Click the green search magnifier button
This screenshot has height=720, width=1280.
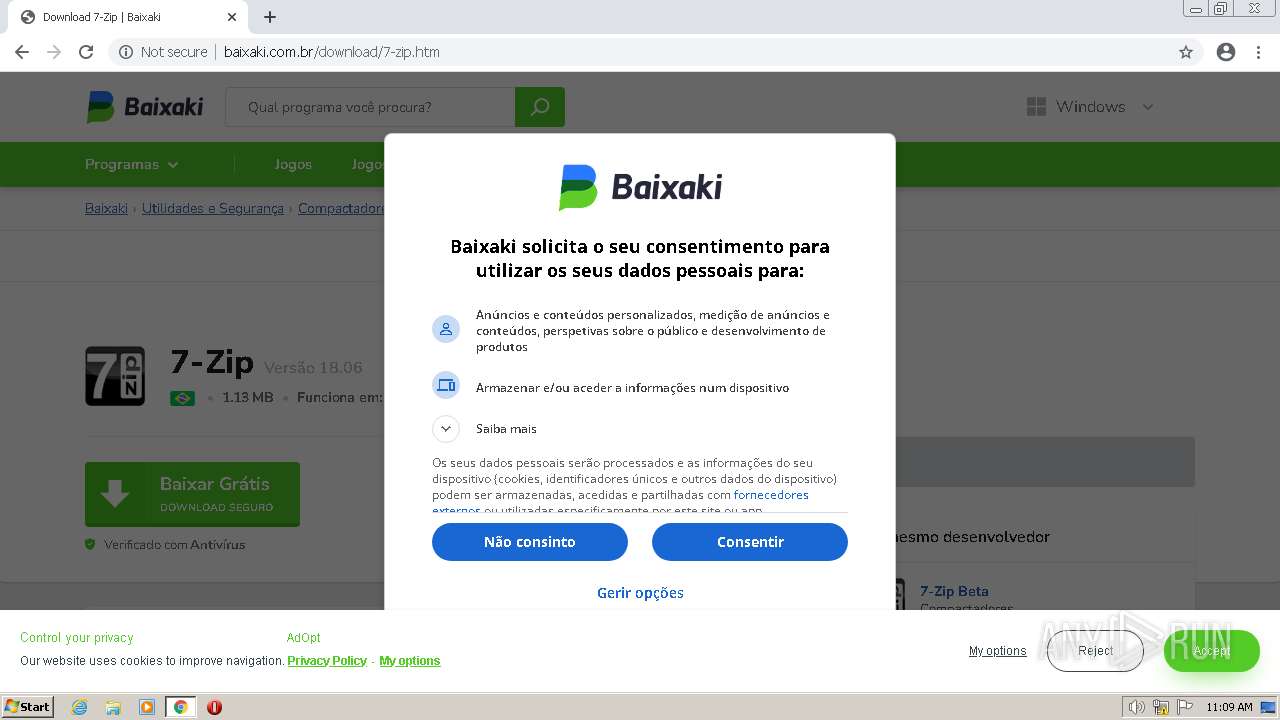tap(540, 107)
